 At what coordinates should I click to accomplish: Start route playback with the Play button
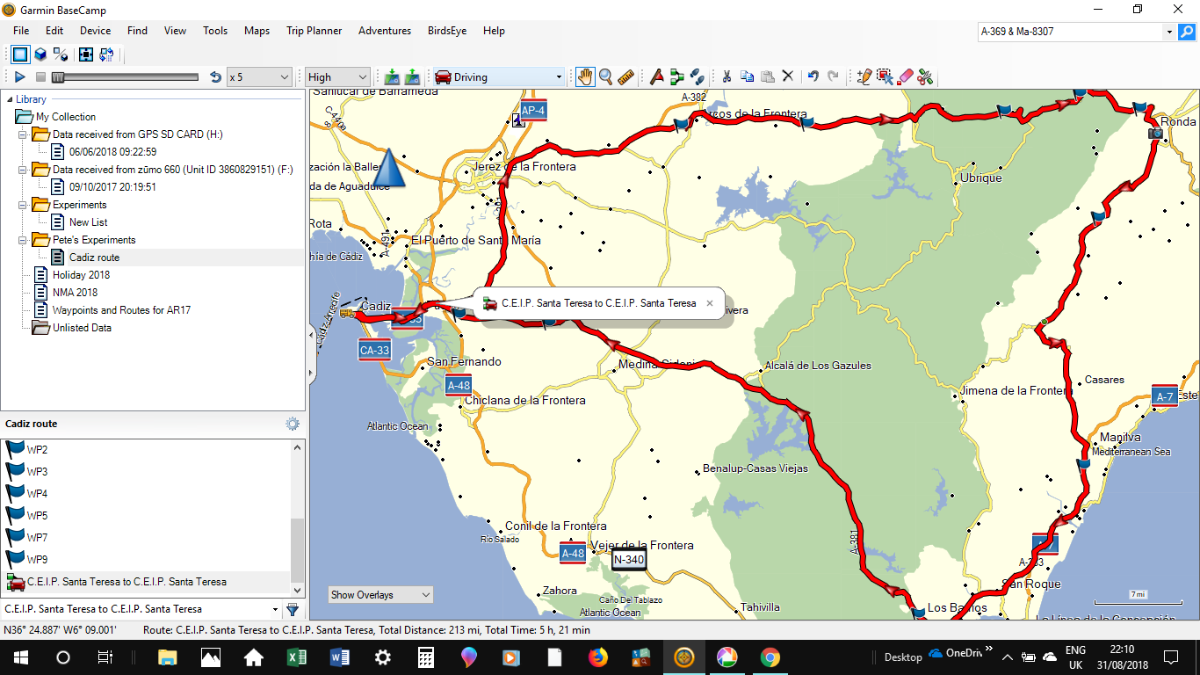point(20,77)
